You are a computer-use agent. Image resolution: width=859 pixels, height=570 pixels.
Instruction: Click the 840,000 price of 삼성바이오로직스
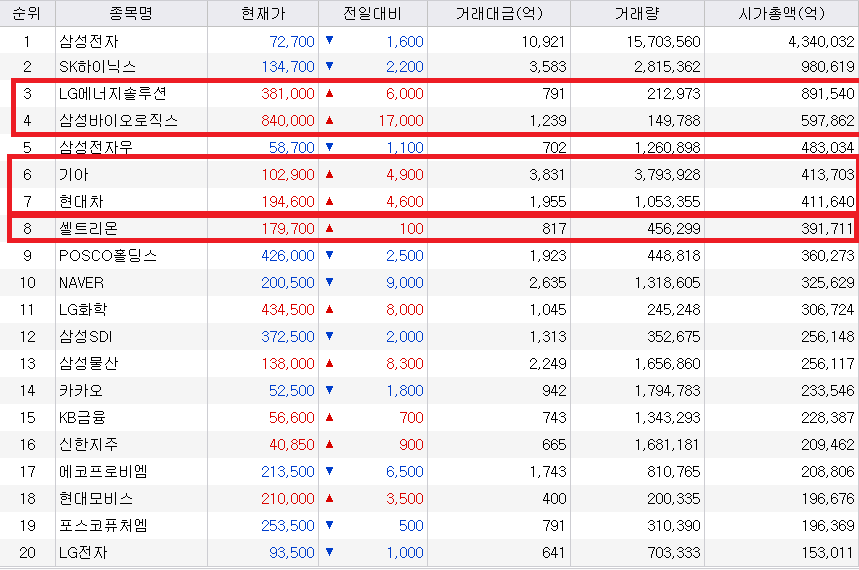click(288, 121)
